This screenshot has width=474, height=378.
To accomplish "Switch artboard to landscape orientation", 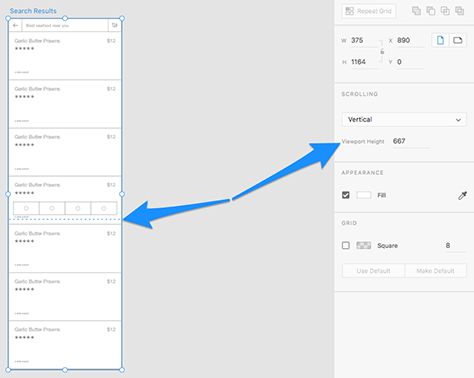I will (458, 41).
